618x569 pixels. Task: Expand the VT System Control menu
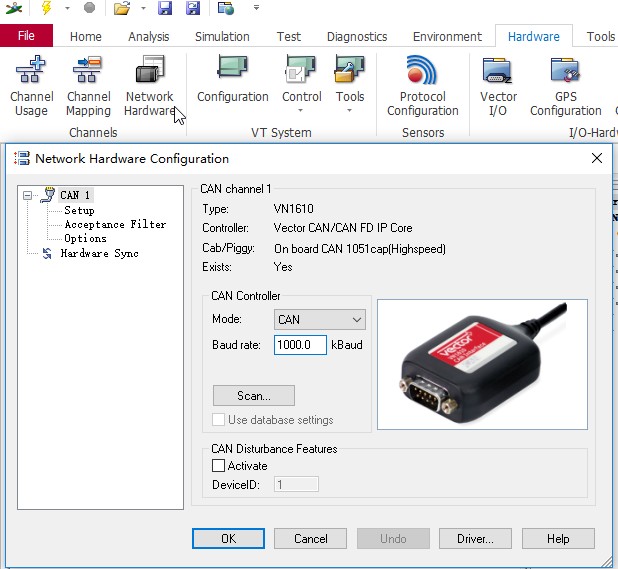point(302,84)
